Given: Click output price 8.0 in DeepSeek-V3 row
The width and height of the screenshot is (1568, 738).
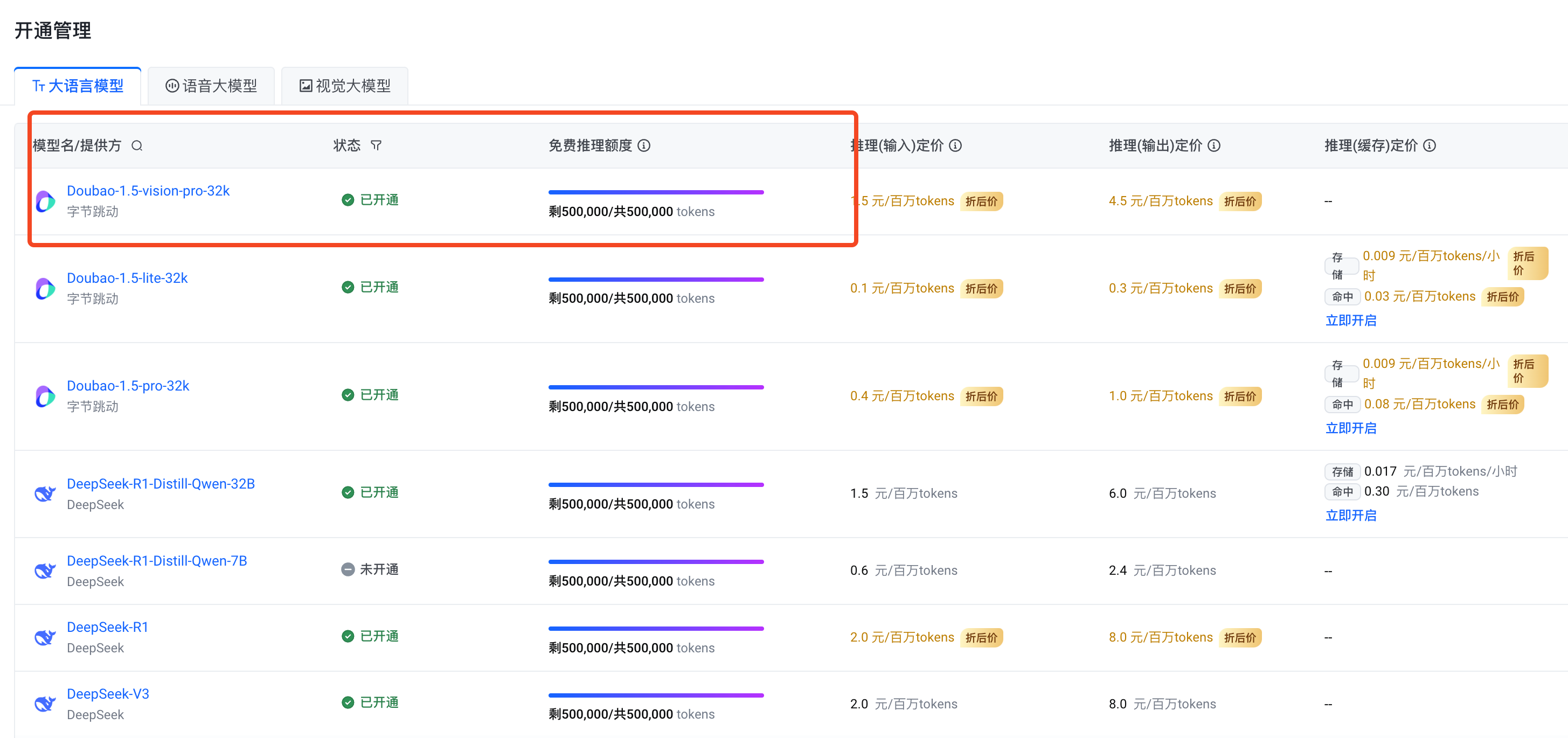Looking at the screenshot, I should pos(1162,704).
